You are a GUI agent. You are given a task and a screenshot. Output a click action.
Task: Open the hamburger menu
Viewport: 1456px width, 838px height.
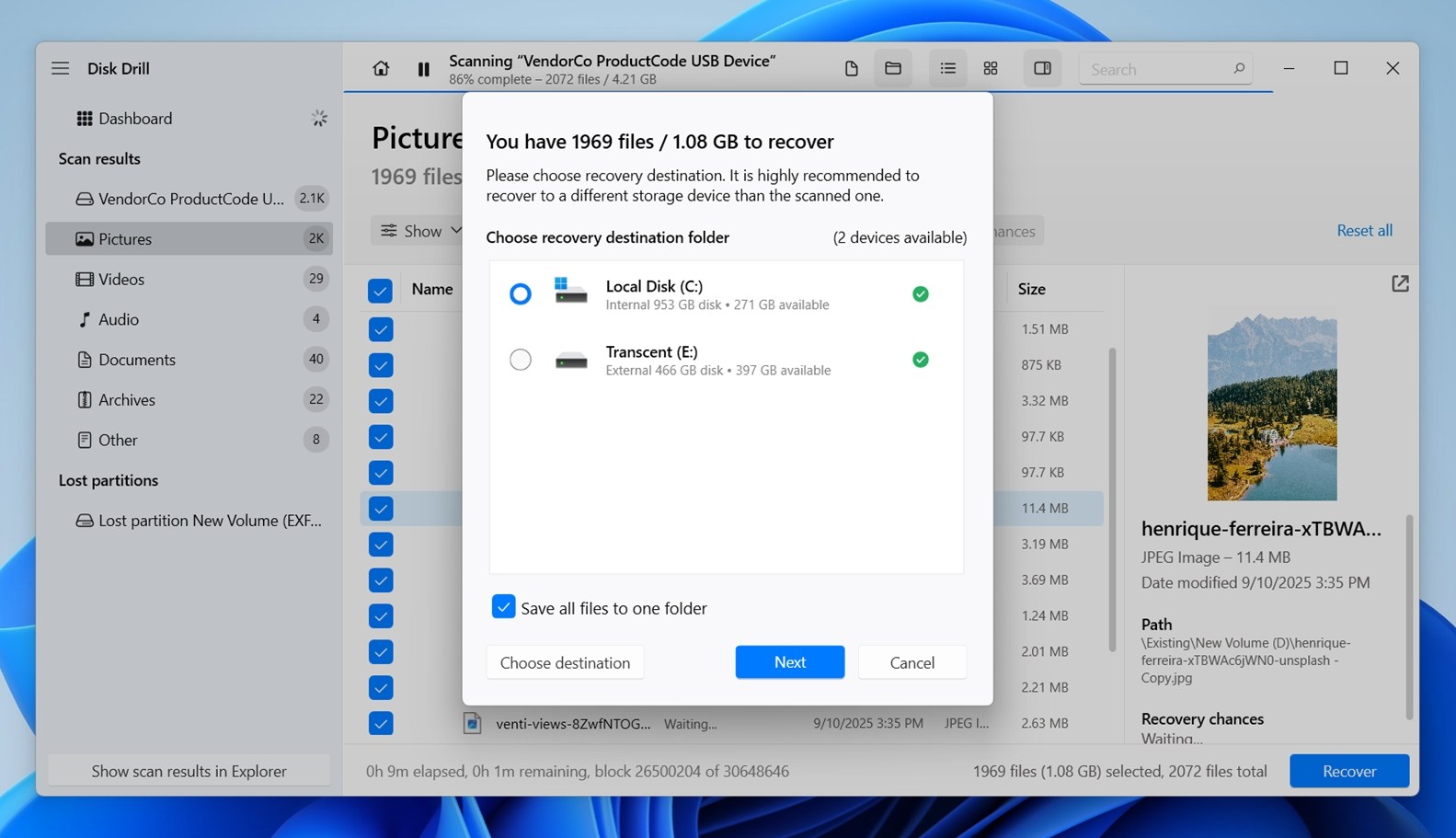click(x=61, y=69)
